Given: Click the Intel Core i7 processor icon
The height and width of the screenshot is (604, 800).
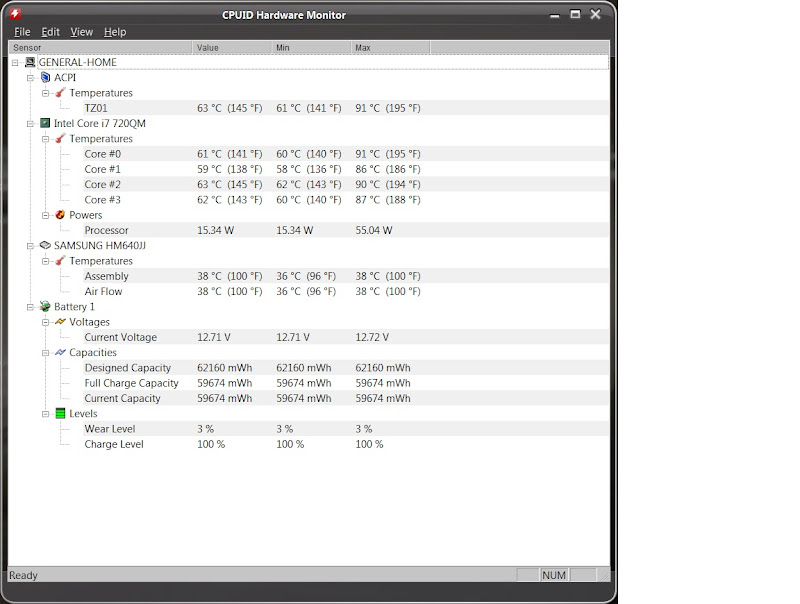Looking at the screenshot, I should point(45,123).
